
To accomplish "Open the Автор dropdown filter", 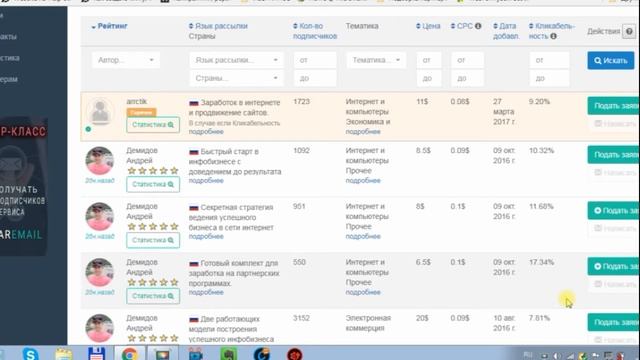I will click(x=125, y=60).
